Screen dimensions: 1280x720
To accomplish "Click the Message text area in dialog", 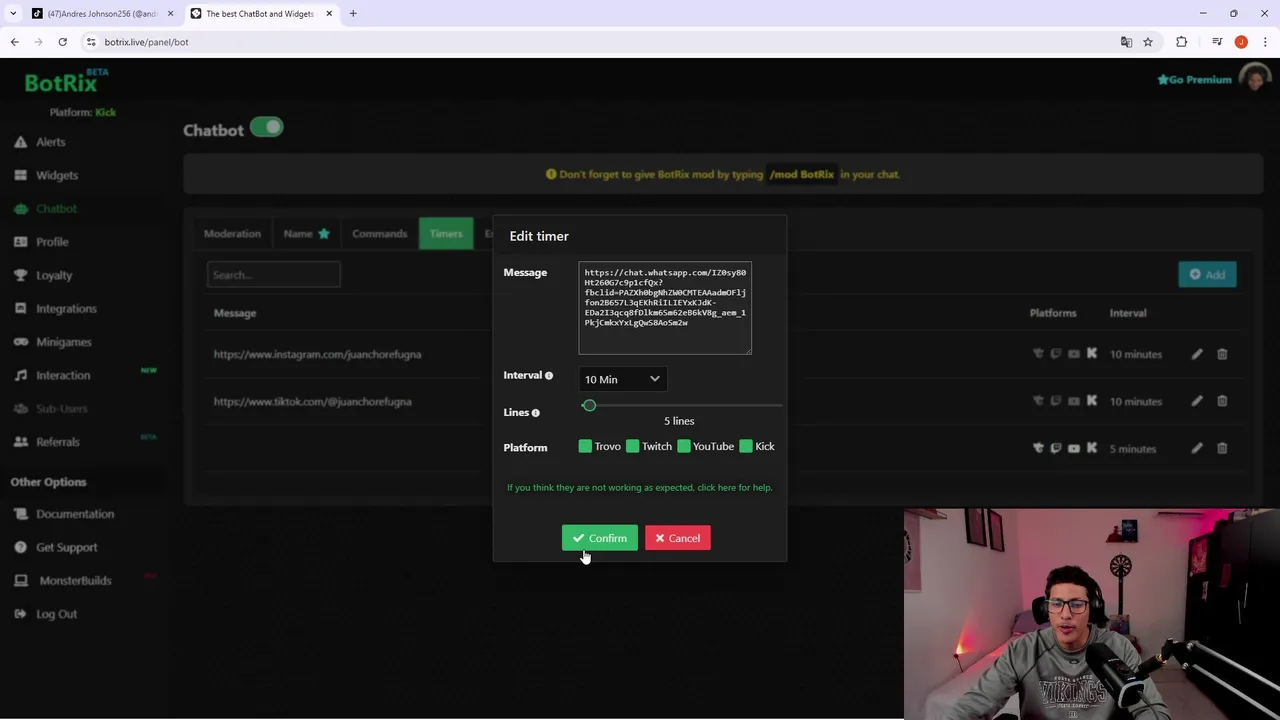I will click(665, 308).
